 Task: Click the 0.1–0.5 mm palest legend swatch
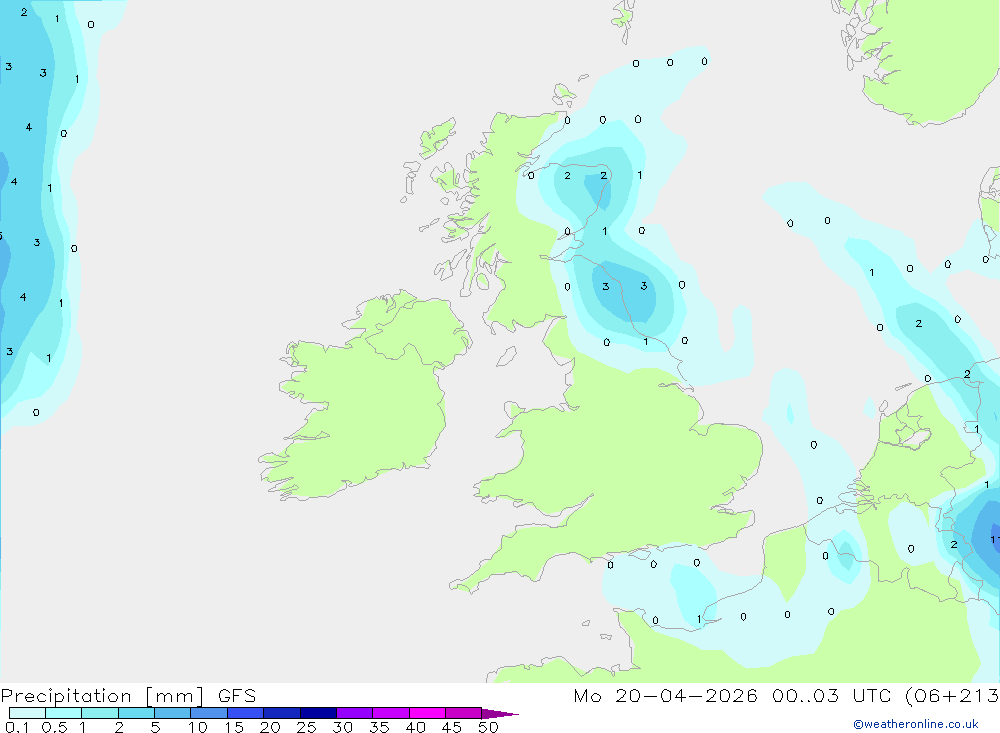click(27, 713)
